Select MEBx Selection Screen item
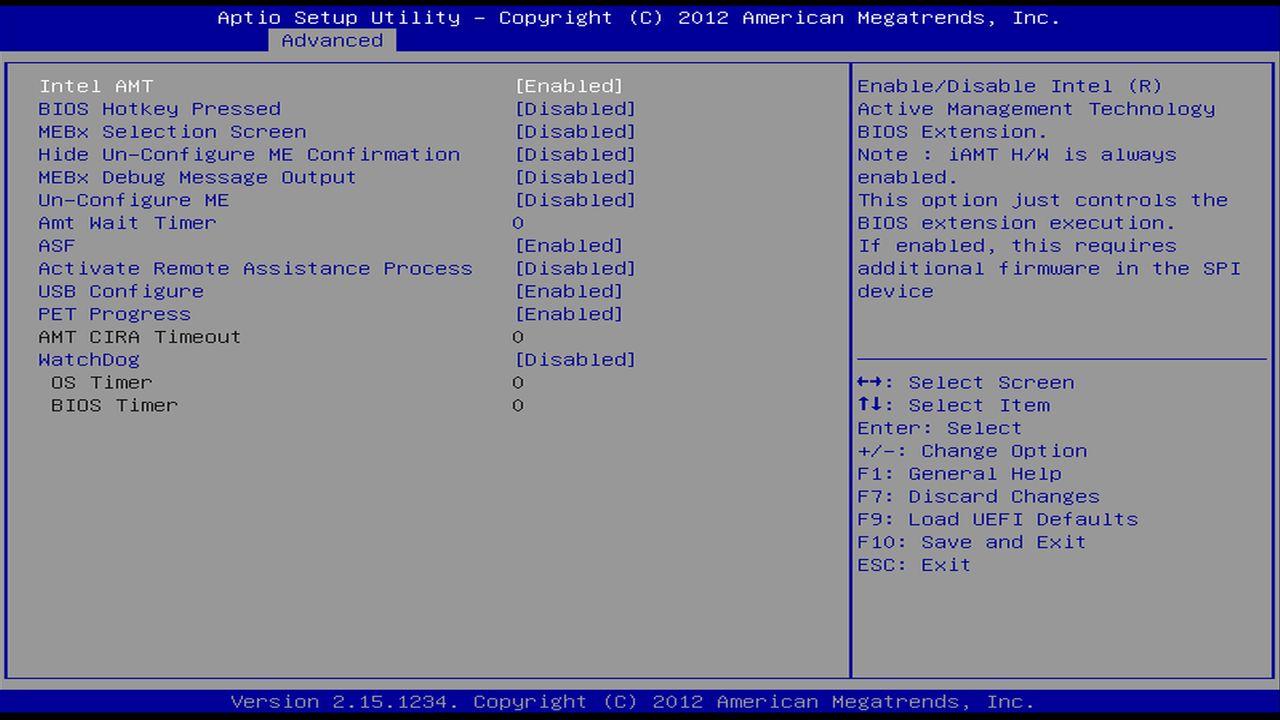The image size is (1280, 720). pos(172,132)
